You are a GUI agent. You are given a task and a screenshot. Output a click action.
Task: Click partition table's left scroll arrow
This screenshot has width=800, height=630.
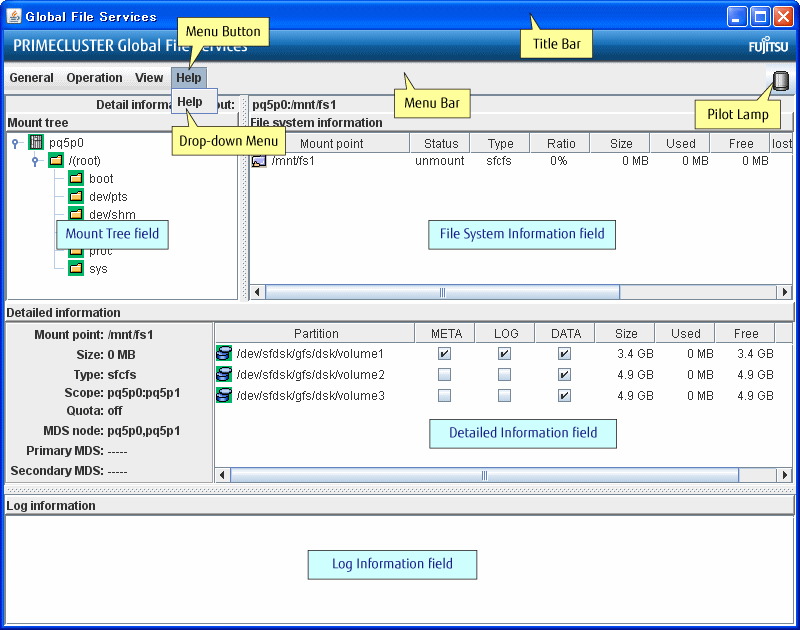222,475
